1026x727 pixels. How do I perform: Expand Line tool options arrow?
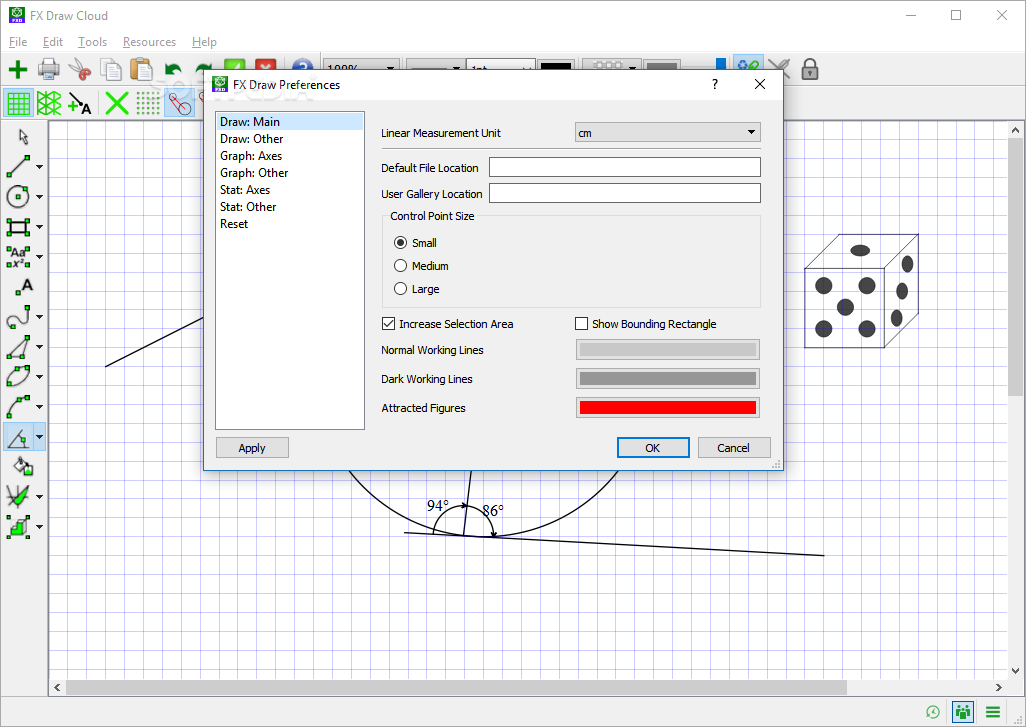39,167
